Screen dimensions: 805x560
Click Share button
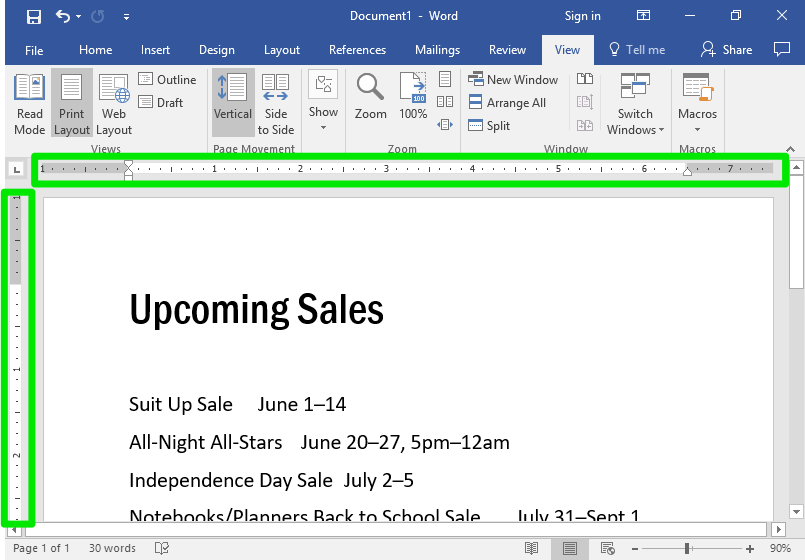726,50
